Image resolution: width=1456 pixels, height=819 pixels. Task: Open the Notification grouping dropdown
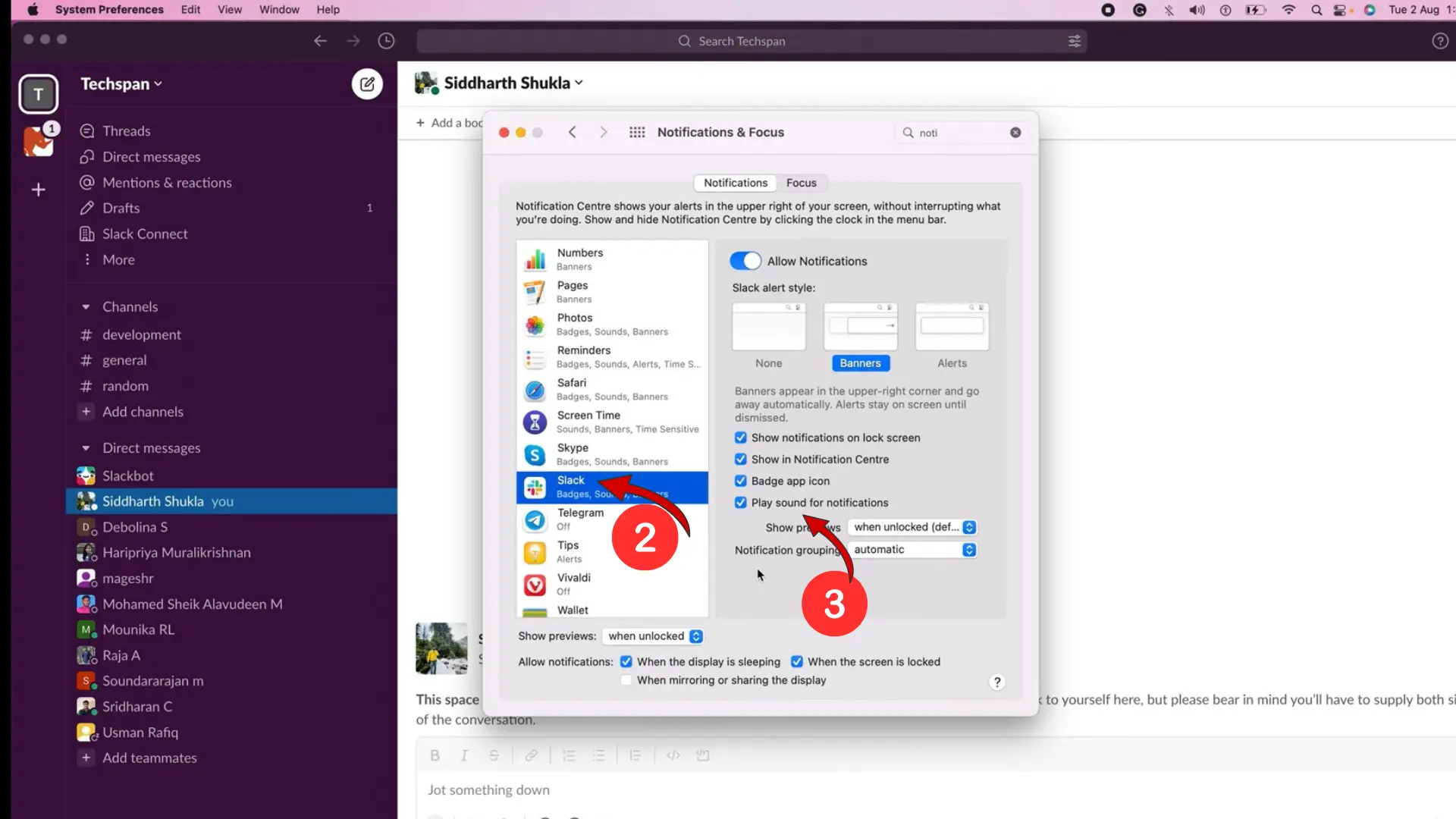(912, 550)
